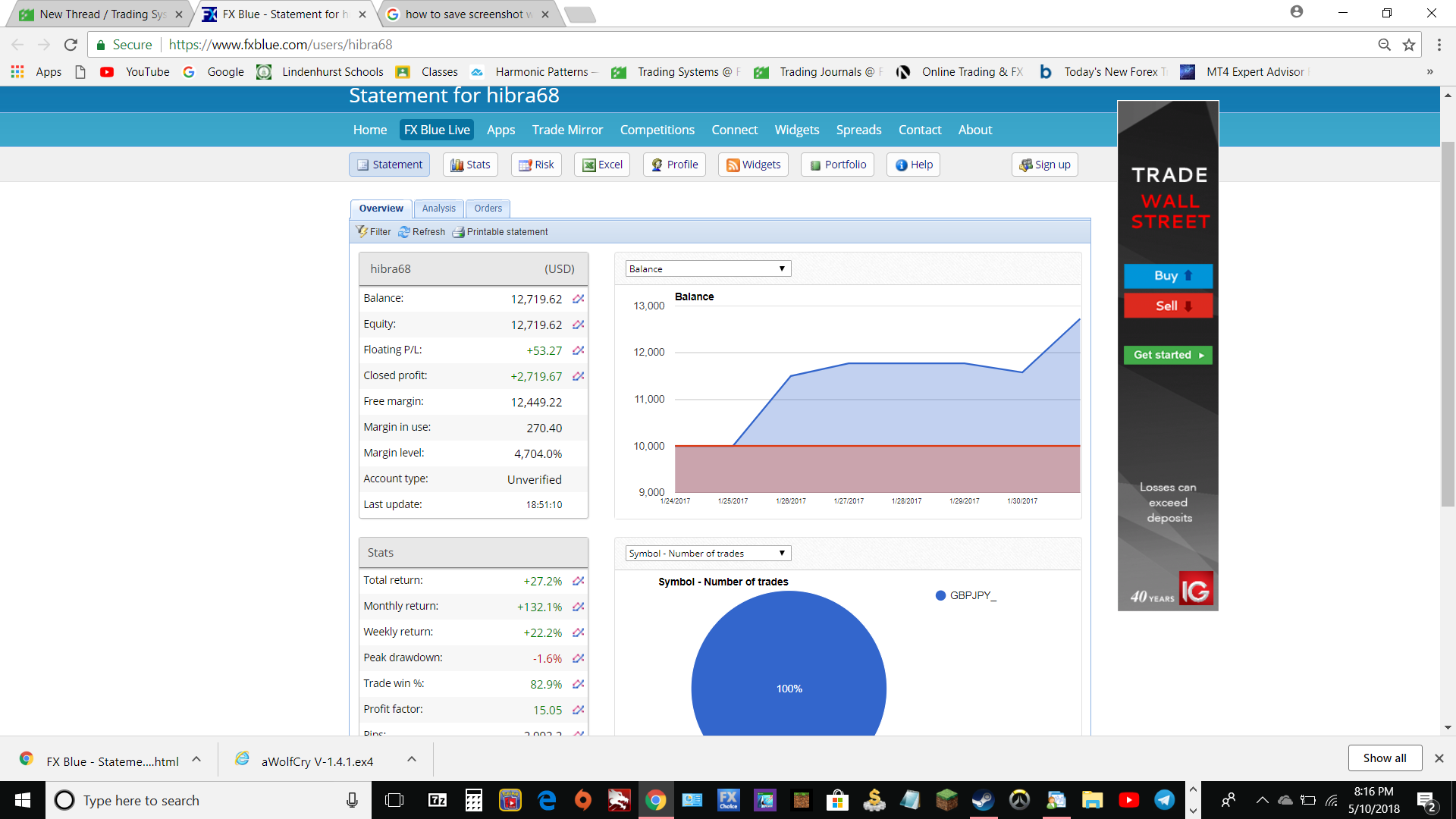
Task: Reload the page in Chrome
Action: coord(71,45)
